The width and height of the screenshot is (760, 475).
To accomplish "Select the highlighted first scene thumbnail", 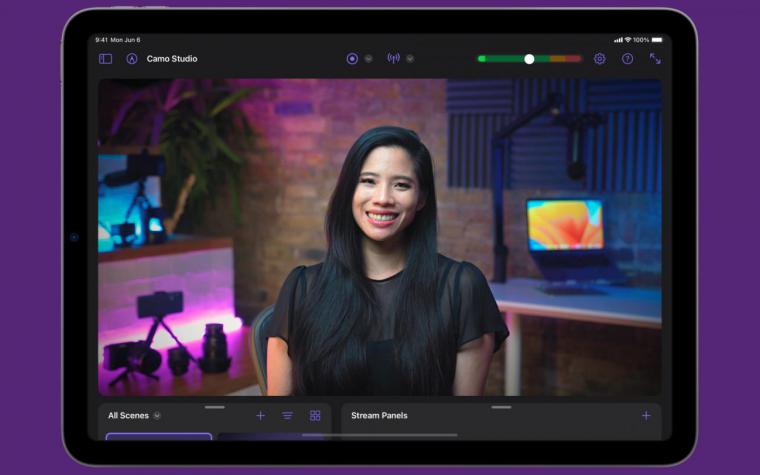I will click(x=159, y=436).
